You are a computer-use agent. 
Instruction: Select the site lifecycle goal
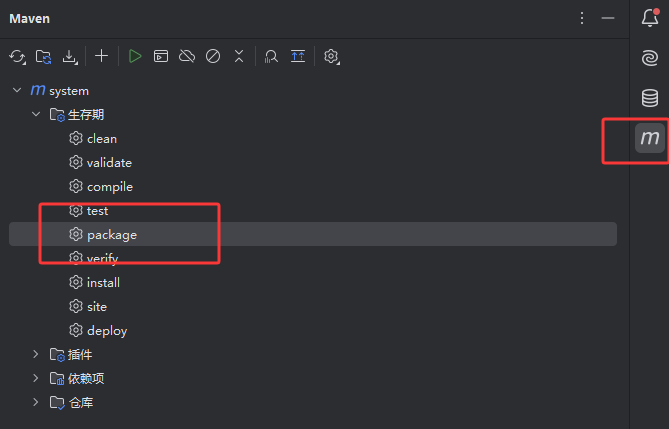coord(313,306)
